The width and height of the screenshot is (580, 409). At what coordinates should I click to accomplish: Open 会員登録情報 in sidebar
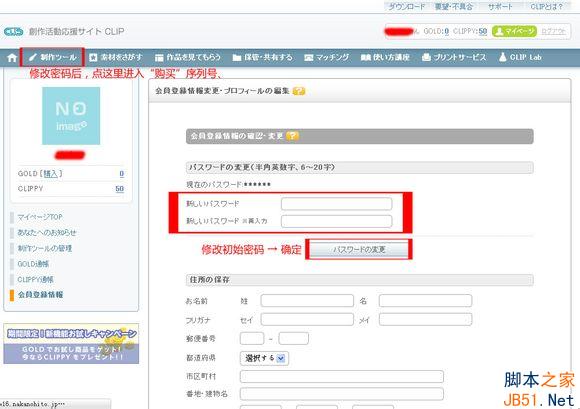[x=40, y=295]
